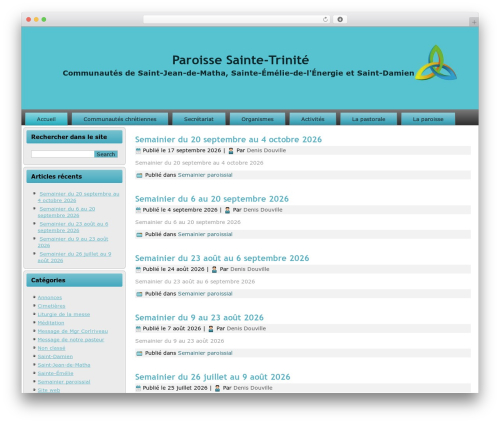This screenshot has height=423, width=500.
Task: Open Liturgie de la messe category
Action: 64,314
